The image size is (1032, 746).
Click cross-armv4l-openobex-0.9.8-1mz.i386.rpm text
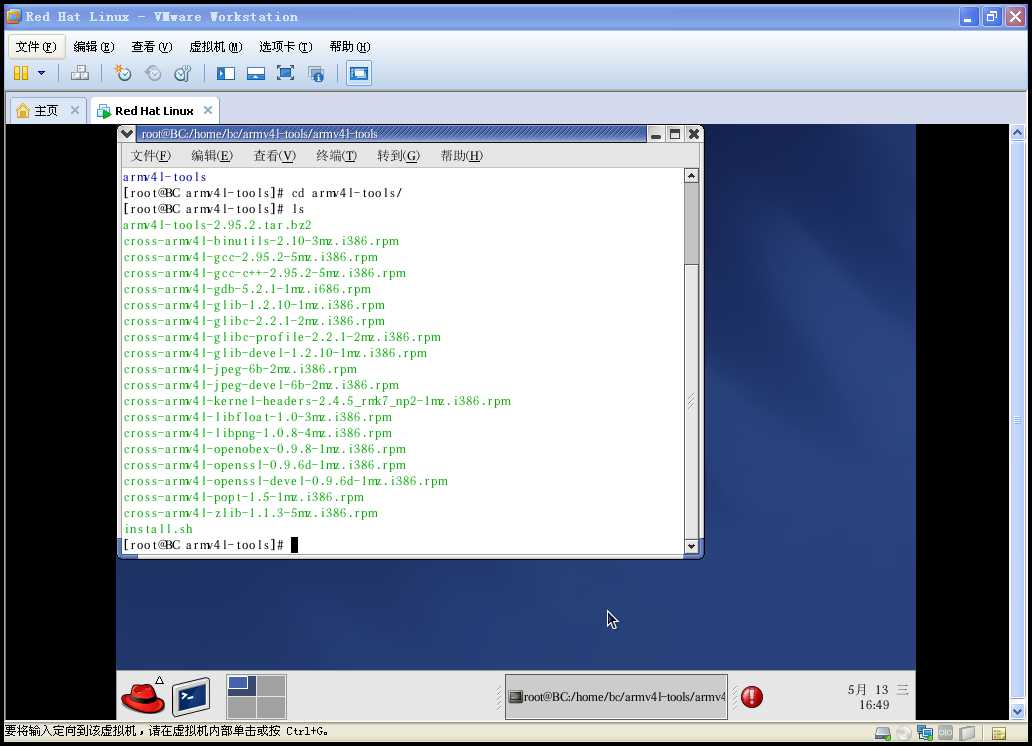pyautogui.click(x=265, y=449)
